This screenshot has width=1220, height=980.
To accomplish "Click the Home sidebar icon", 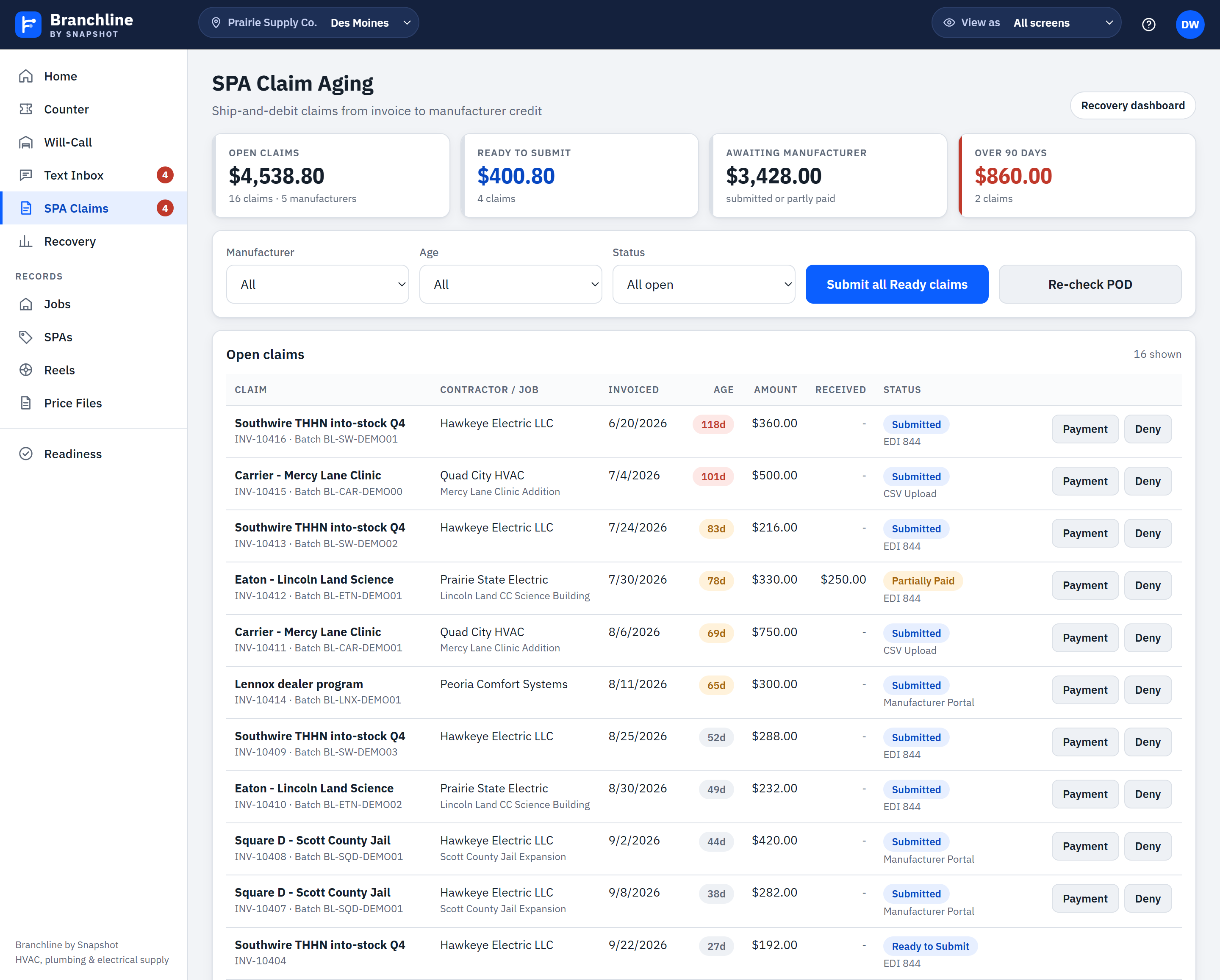I will (26, 76).
